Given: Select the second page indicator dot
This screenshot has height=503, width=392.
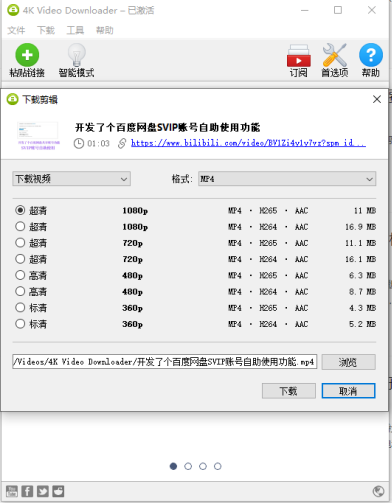Looking at the screenshot, I should [x=188, y=466].
